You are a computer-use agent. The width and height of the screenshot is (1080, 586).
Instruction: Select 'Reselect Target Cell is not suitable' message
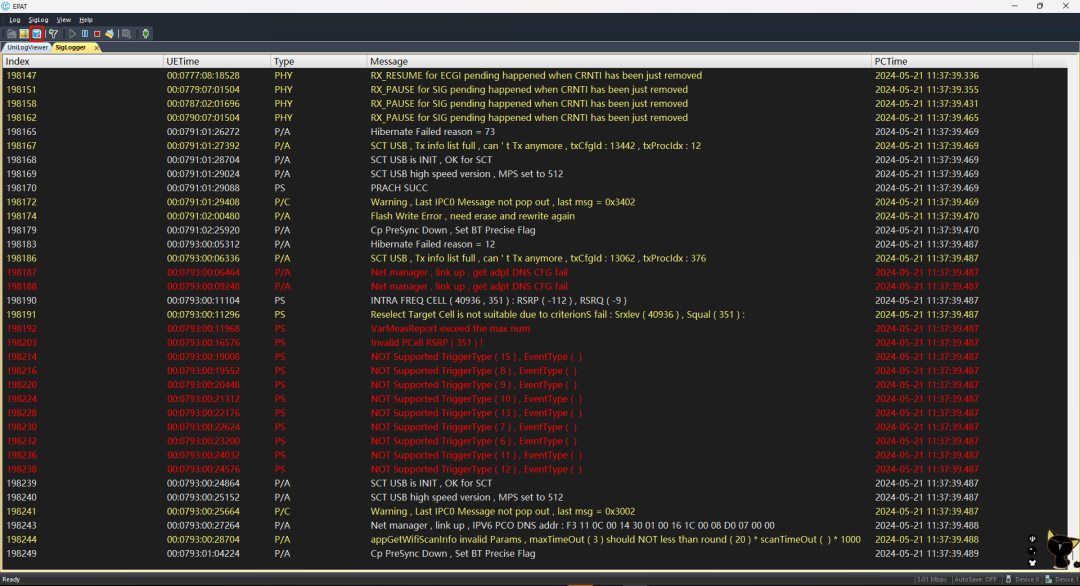(x=557, y=315)
